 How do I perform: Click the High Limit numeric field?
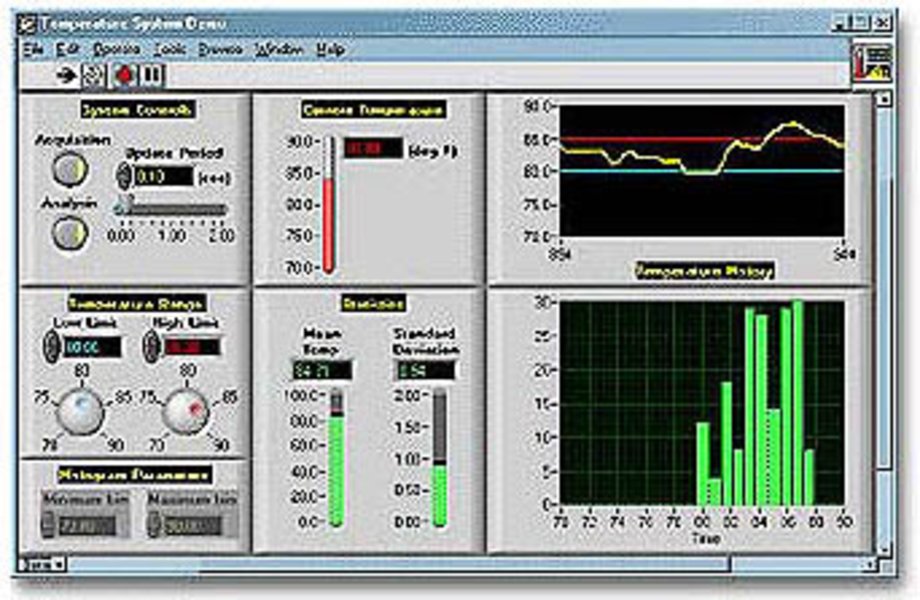coord(192,347)
